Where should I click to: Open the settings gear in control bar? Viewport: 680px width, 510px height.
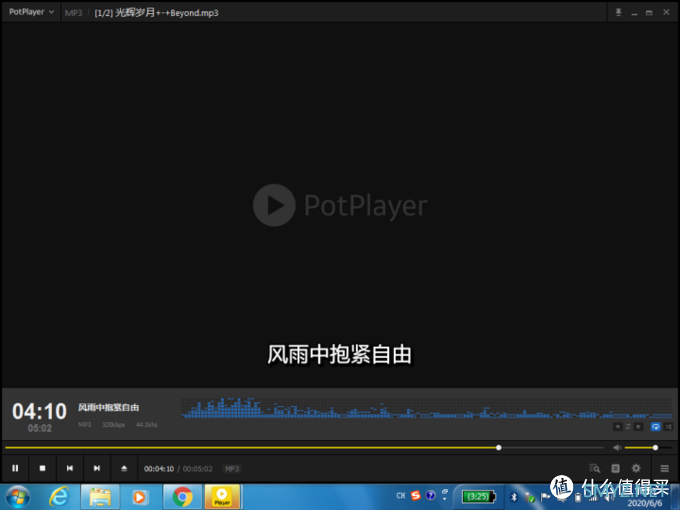tap(636, 468)
